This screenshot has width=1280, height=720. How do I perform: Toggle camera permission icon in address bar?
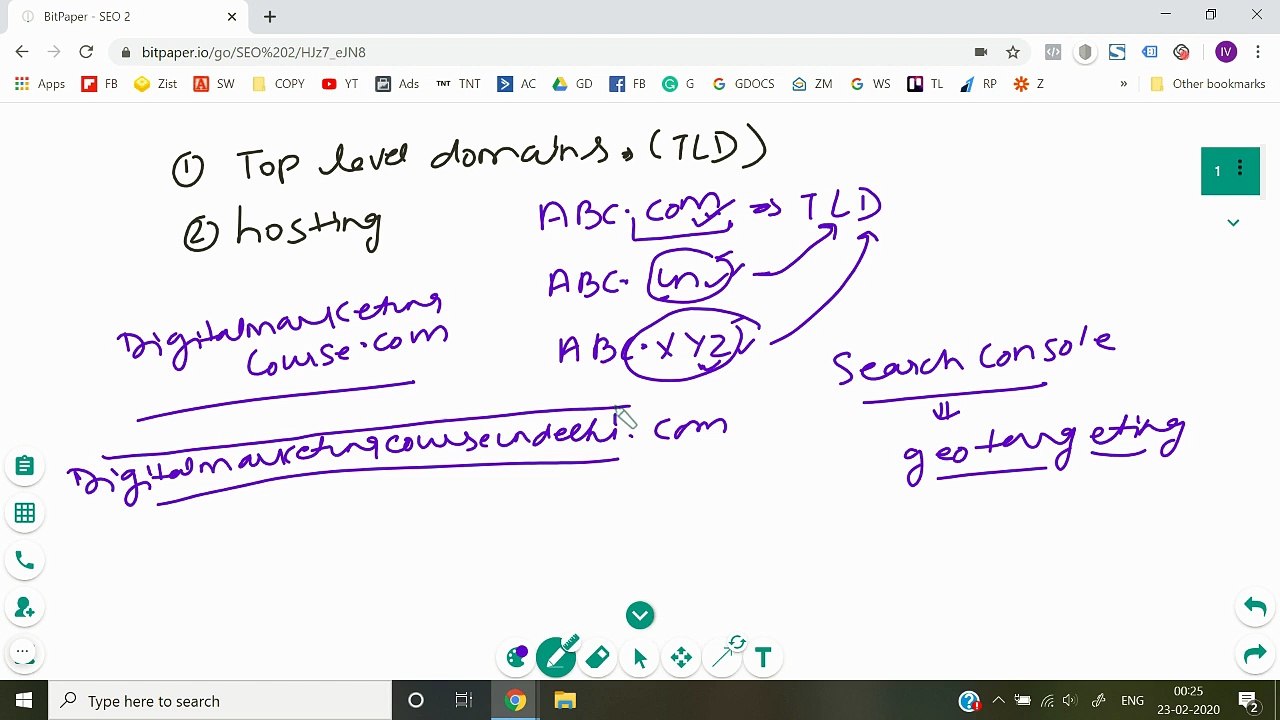981,52
